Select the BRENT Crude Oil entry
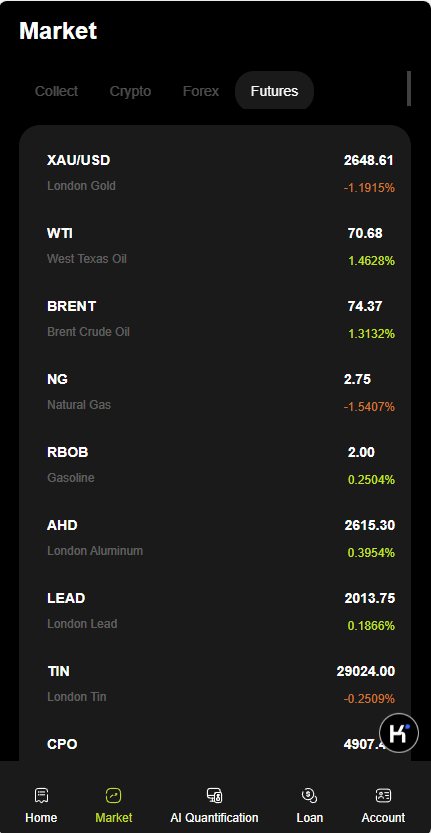 pos(215,319)
